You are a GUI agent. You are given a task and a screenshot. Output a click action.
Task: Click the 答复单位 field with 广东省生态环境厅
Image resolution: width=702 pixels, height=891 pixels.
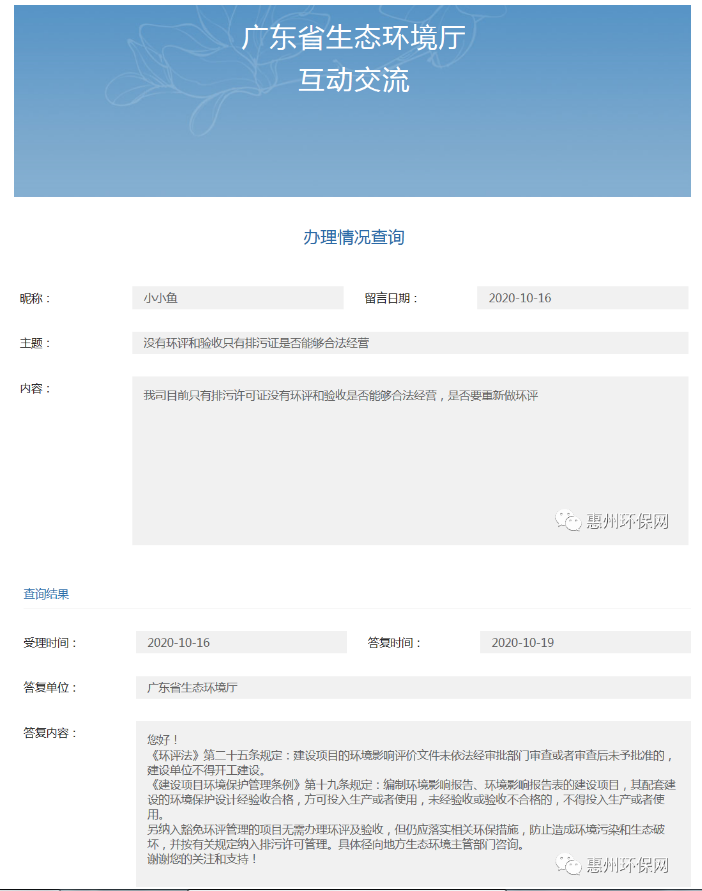click(x=412, y=687)
